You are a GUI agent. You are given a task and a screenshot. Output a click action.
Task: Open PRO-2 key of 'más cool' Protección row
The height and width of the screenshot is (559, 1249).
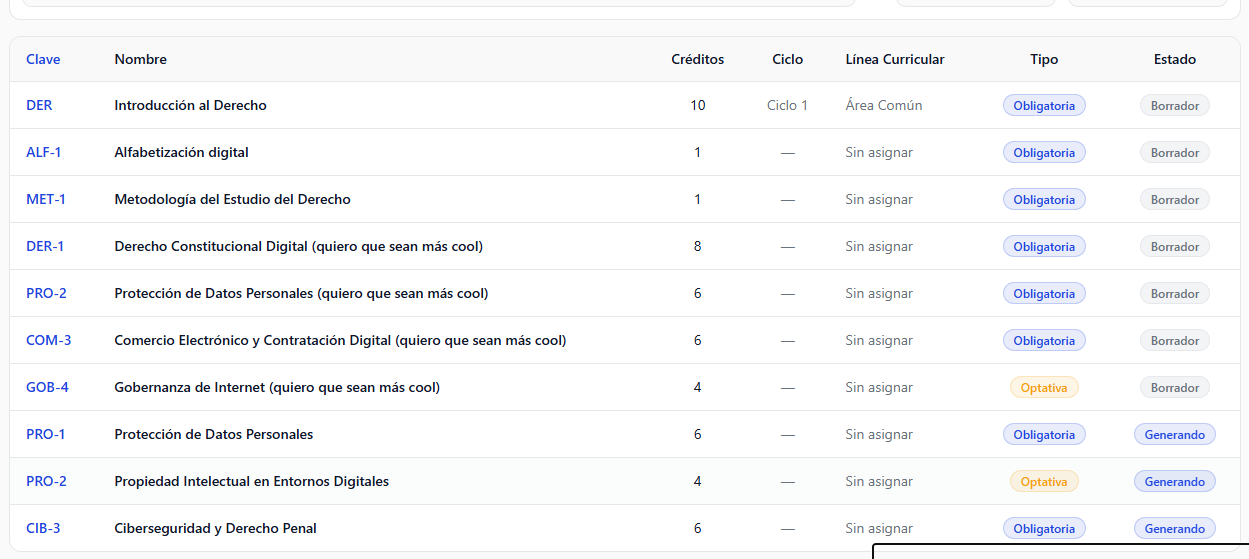click(x=46, y=293)
